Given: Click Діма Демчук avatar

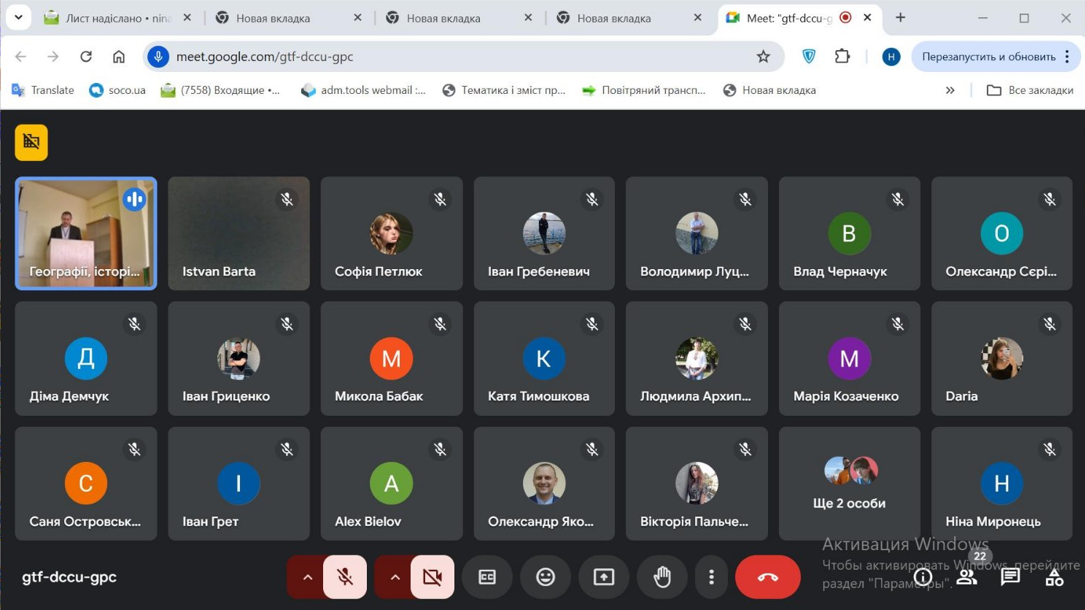Looking at the screenshot, I should click(x=86, y=358).
